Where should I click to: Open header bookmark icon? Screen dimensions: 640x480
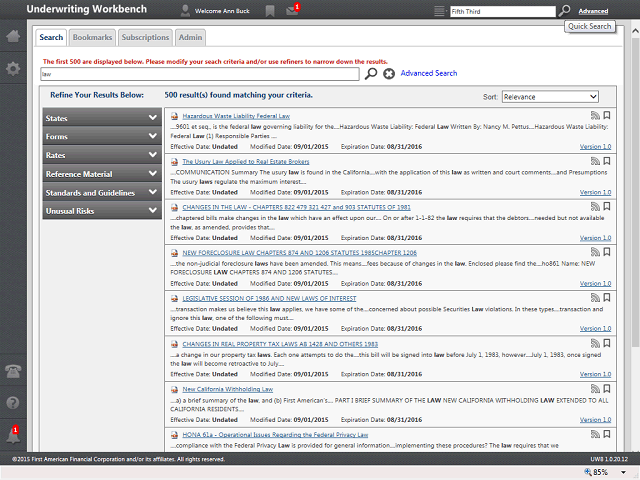(x=270, y=11)
